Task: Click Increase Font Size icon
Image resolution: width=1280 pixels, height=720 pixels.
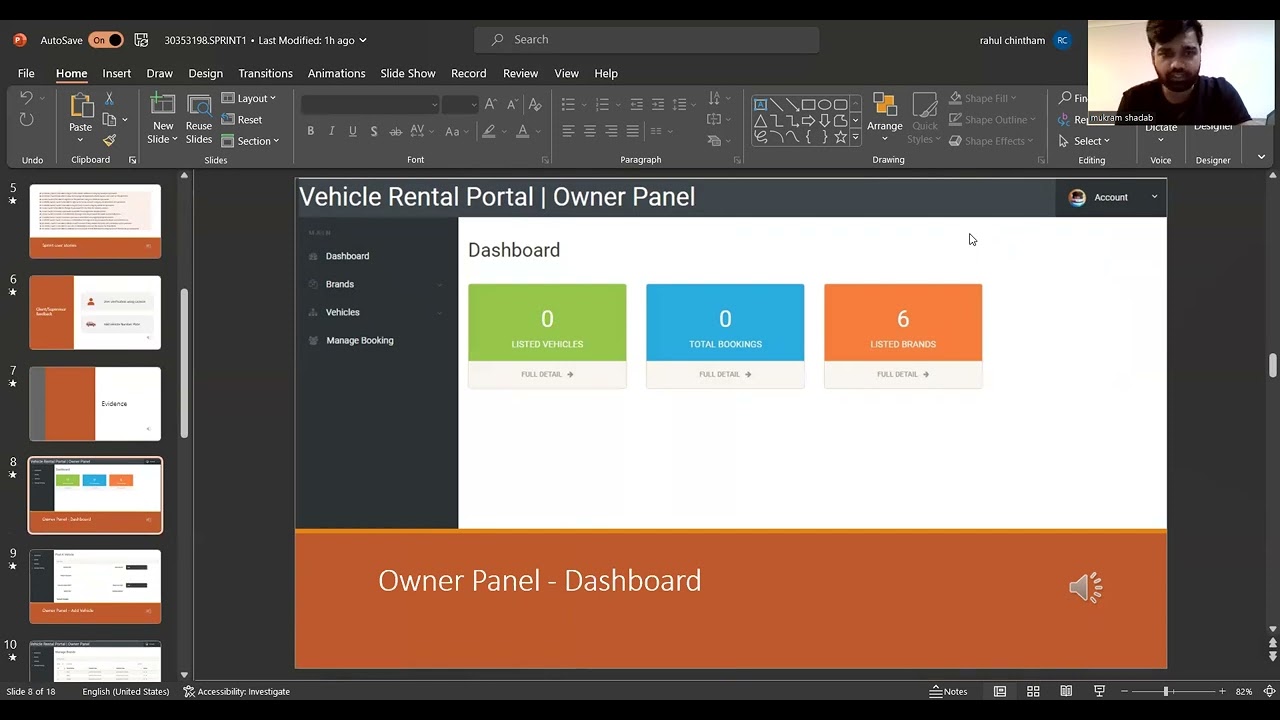Action: pyautogui.click(x=490, y=104)
